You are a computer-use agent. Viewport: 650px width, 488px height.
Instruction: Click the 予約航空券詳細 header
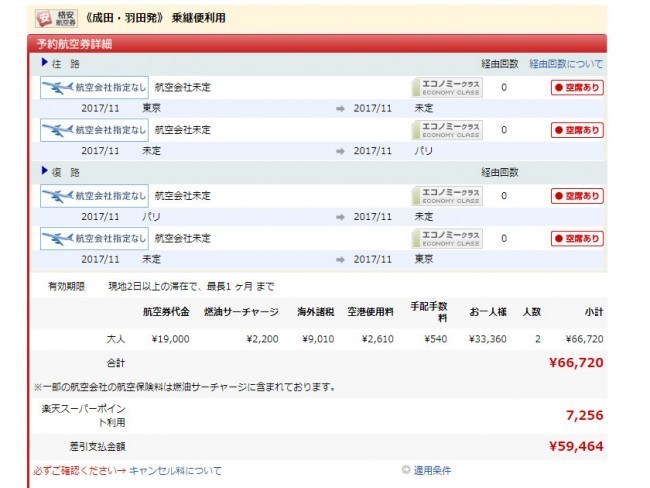point(317,44)
